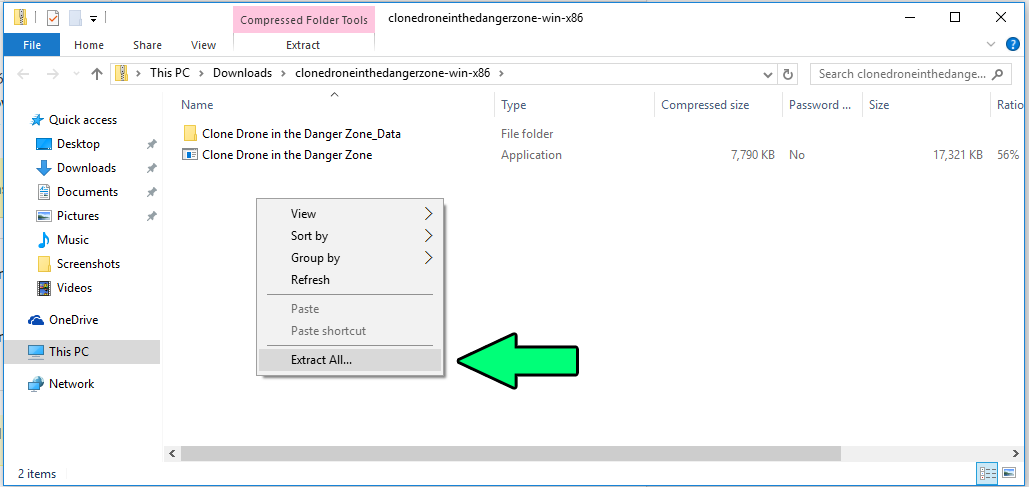Click the left arrow of horizontal scrollbar
This screenshot has width=1029, height=487.
click(172, 454)
